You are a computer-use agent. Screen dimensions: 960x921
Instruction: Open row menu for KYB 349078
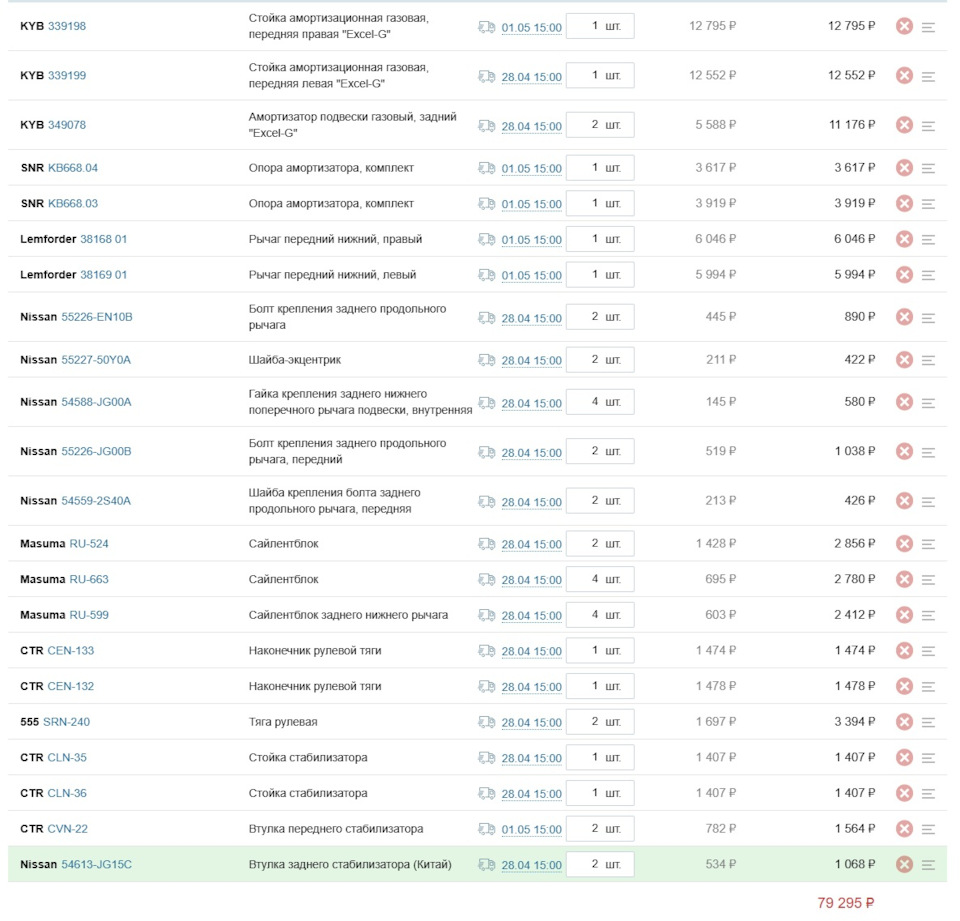[928, 125]
